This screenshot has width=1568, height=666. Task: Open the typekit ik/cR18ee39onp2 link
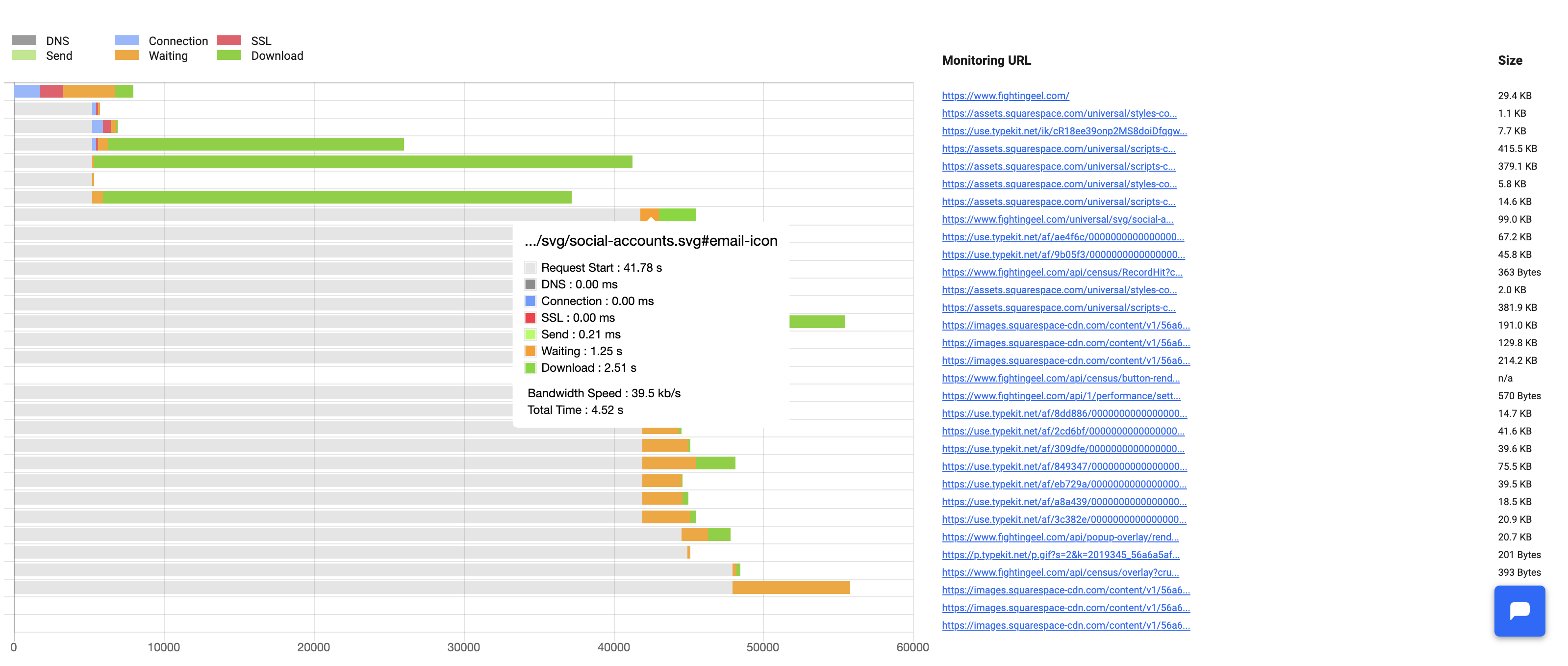[x=1064, y=131]
